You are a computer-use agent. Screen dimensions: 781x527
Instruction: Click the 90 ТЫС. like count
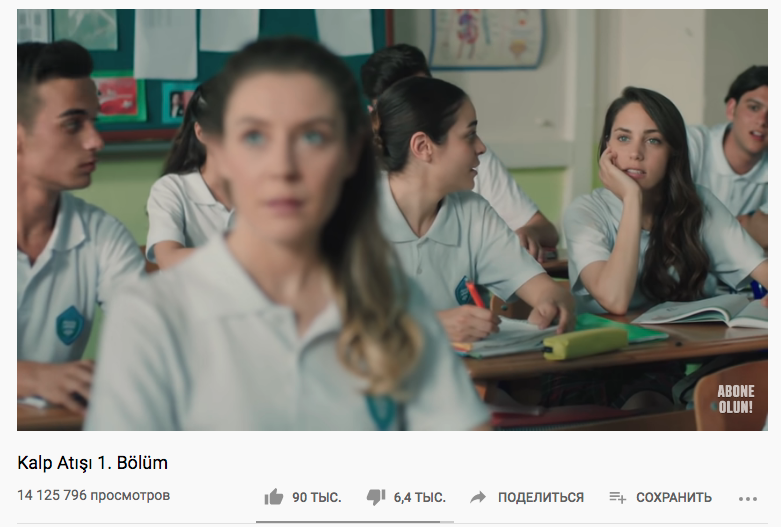click(316, 497)
